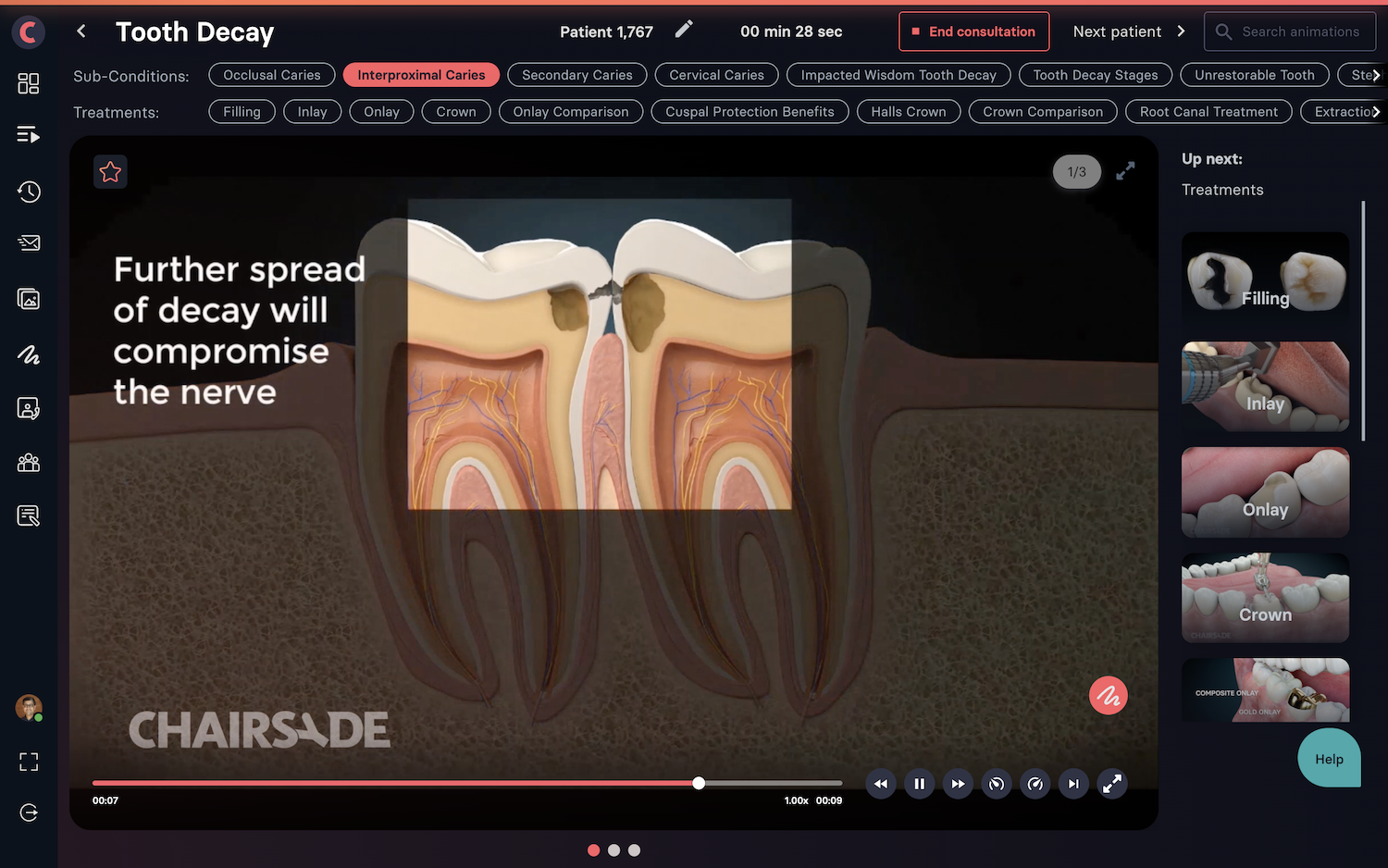
Task: Expand the treatments row with the right arrow
Action: pos(1376,112)
